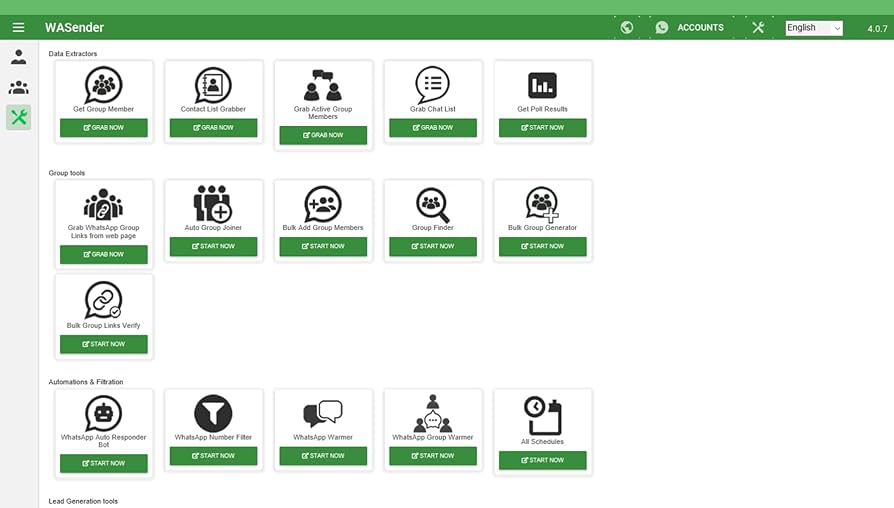Select the single user sidebar icon

(x=18, y=57)
